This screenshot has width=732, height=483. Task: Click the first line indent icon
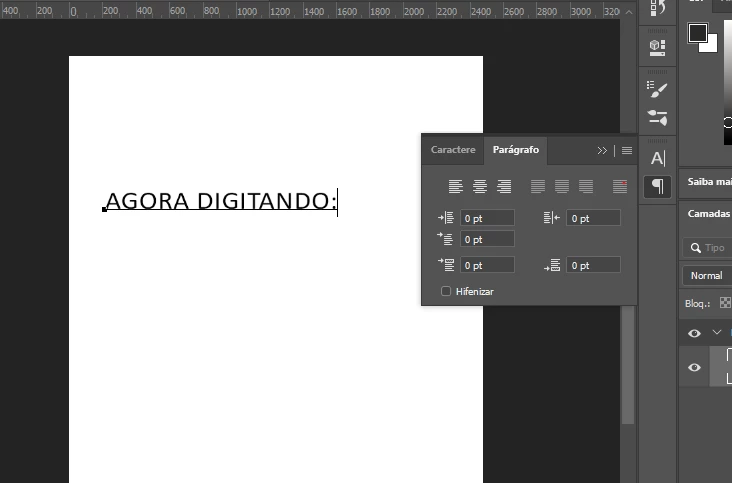click(445, 238)
